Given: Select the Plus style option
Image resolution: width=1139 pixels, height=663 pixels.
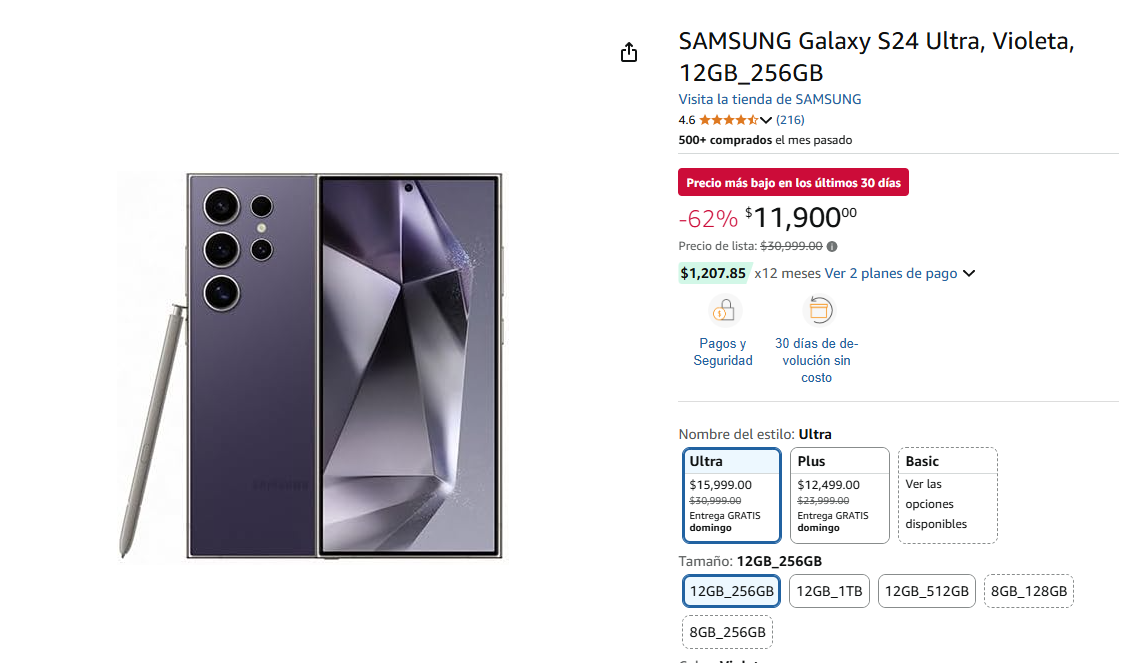Looking at the screenshot, I should point(839,495).
